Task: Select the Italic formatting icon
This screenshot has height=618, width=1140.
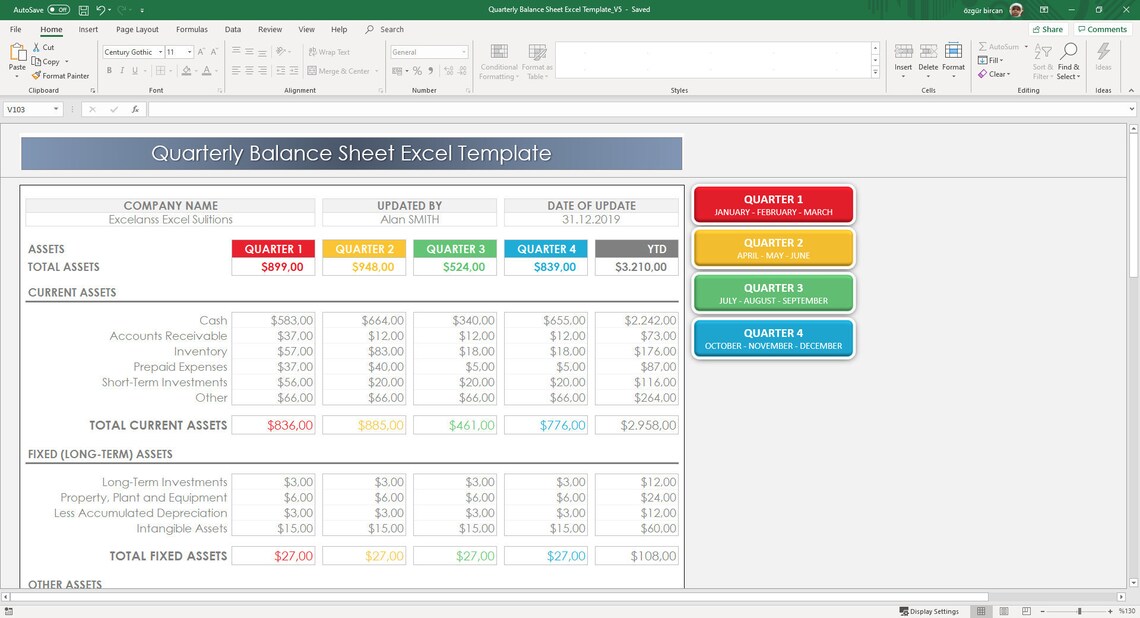Action: pos(122,70)
